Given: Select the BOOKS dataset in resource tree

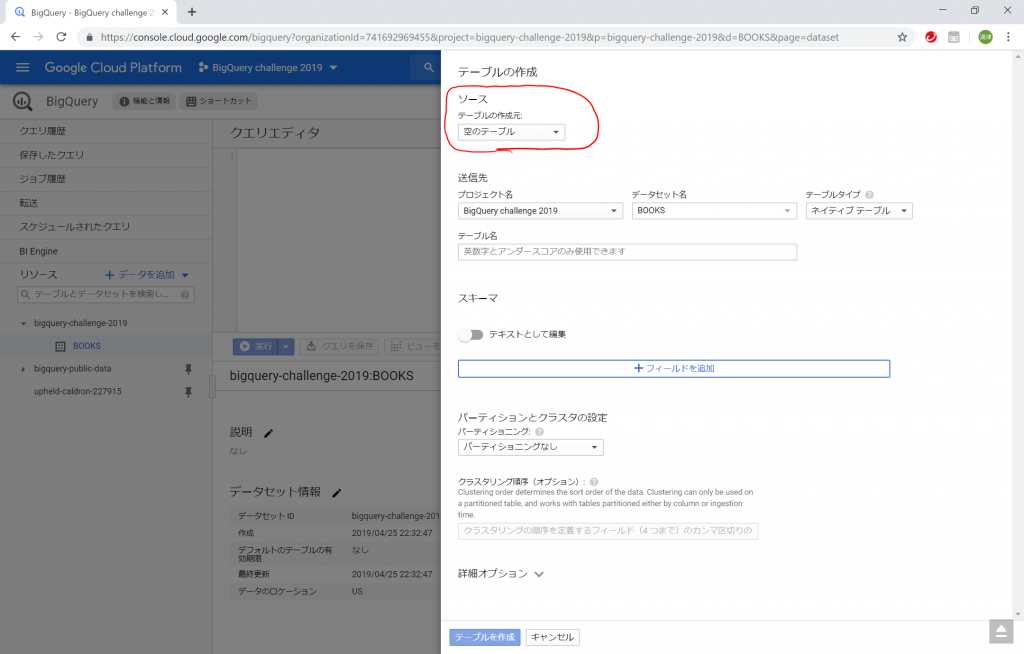Looking at the screenshot, I should click(87, 346).
